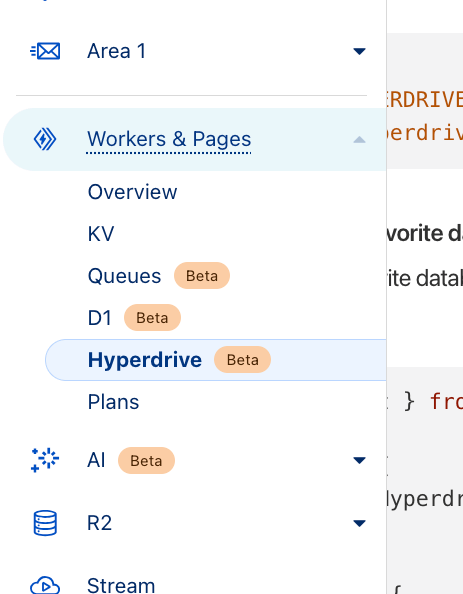Open the KV submenu item
This screenshot has width=463, height=594.
tap(101, 234)
